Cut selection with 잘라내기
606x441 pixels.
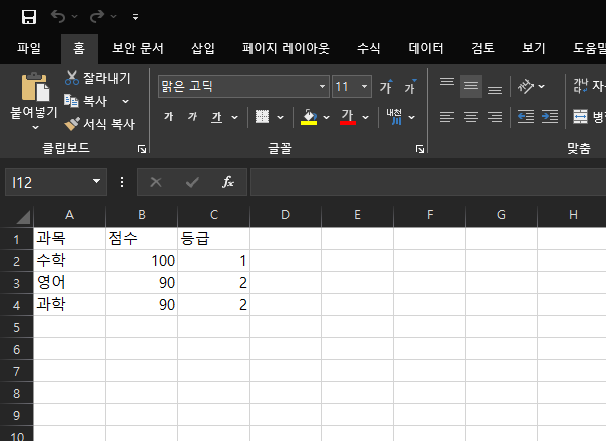tap(97, 78)
